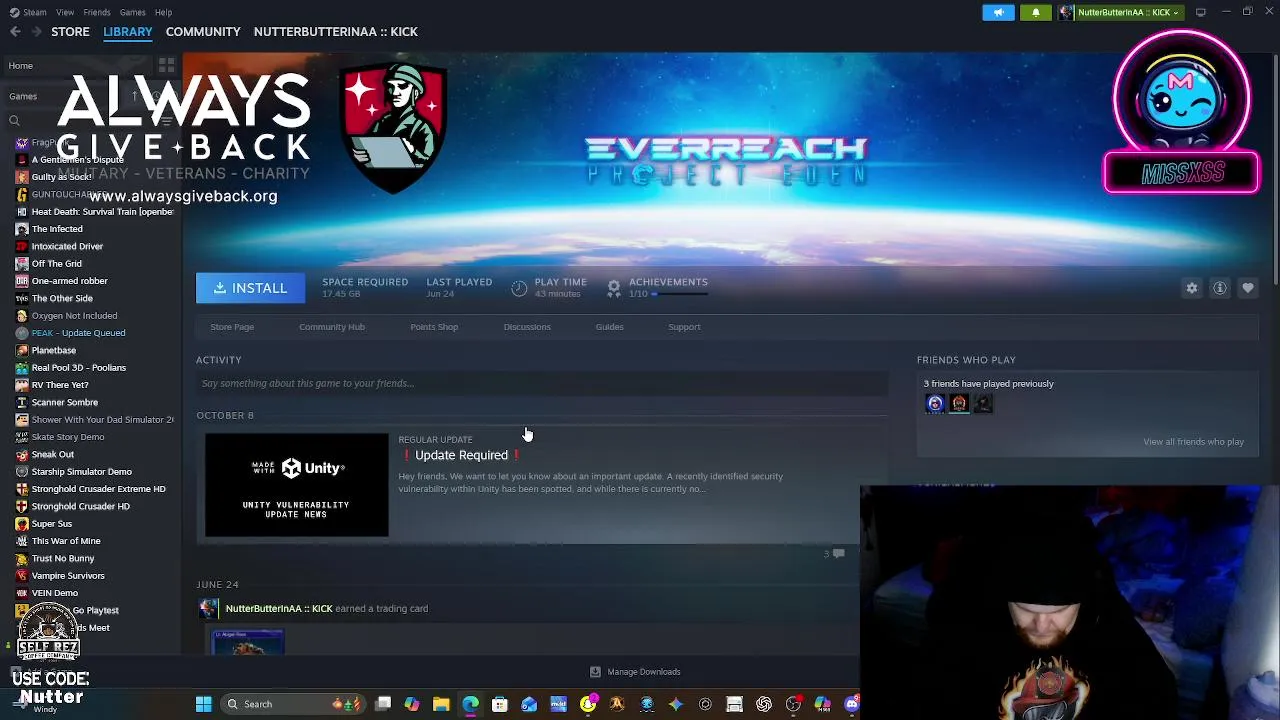
Task: Click View all friends who play
Action: [x=1193, y=442]
